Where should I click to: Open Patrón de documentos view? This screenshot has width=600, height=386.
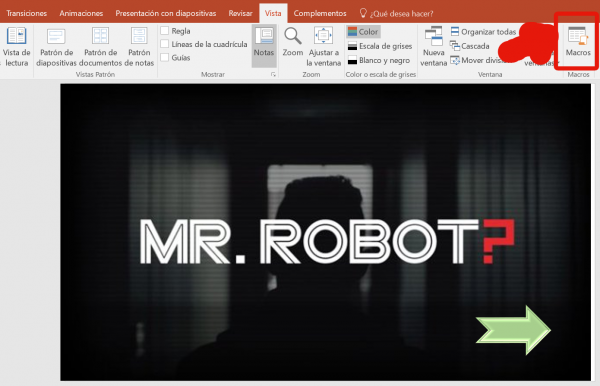coord(101,47)
